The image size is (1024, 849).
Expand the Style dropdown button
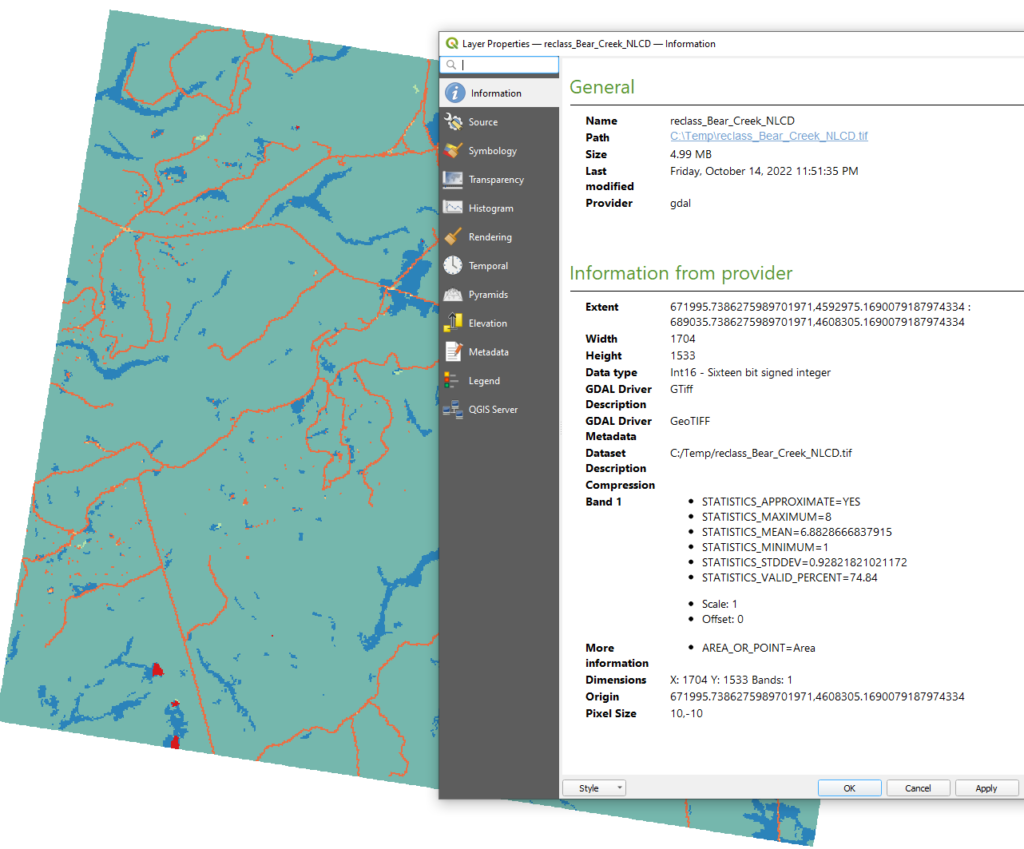pyautogui.click(x=594, y=788)
